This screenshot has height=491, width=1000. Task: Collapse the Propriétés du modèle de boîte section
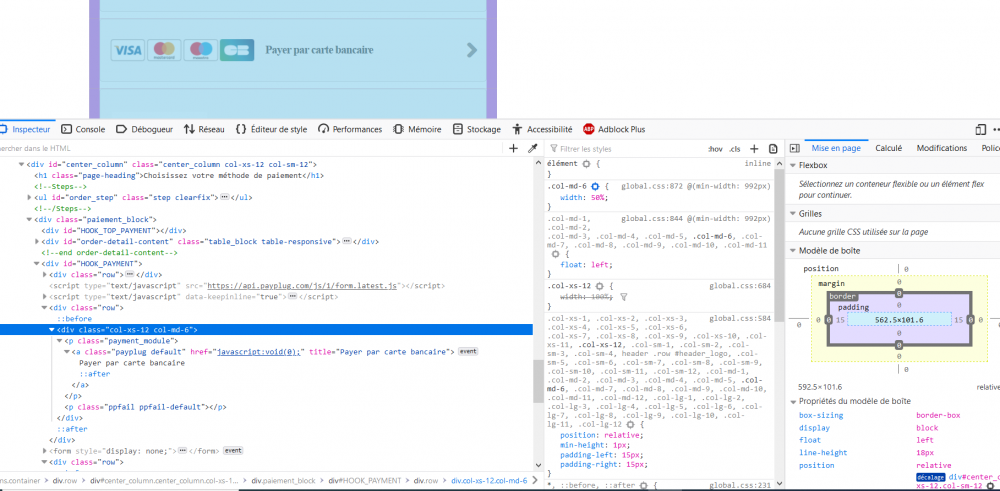[x=793, y=401]
